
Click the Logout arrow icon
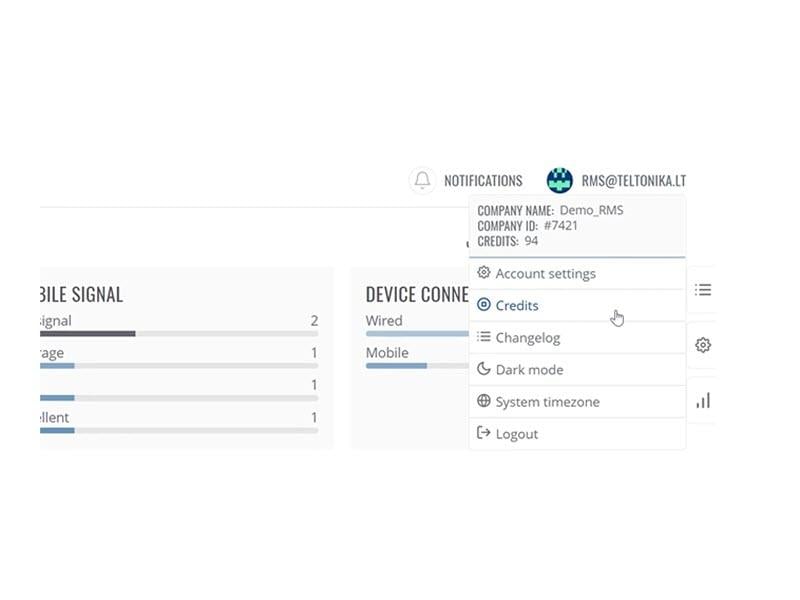483,433
